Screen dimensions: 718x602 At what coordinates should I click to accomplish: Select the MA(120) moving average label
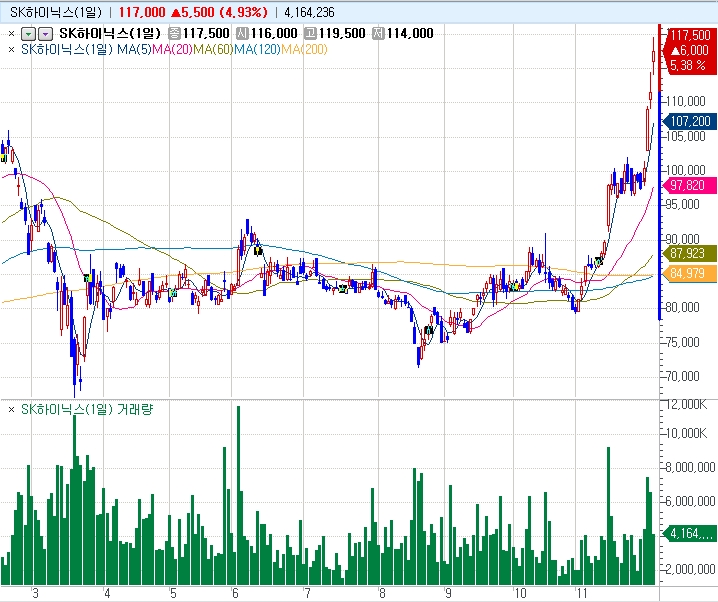pos(257,48)
